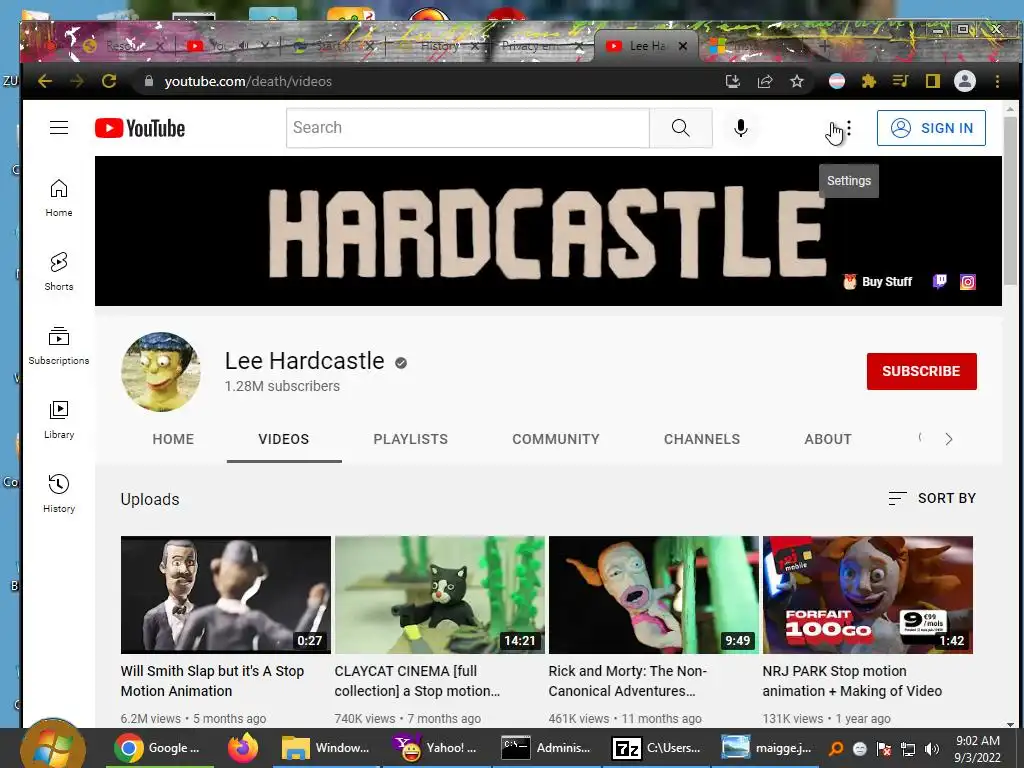Open the SORT BY dropdown
Image resolution: width=1024 pixels, height=768 pixels.
932,498
